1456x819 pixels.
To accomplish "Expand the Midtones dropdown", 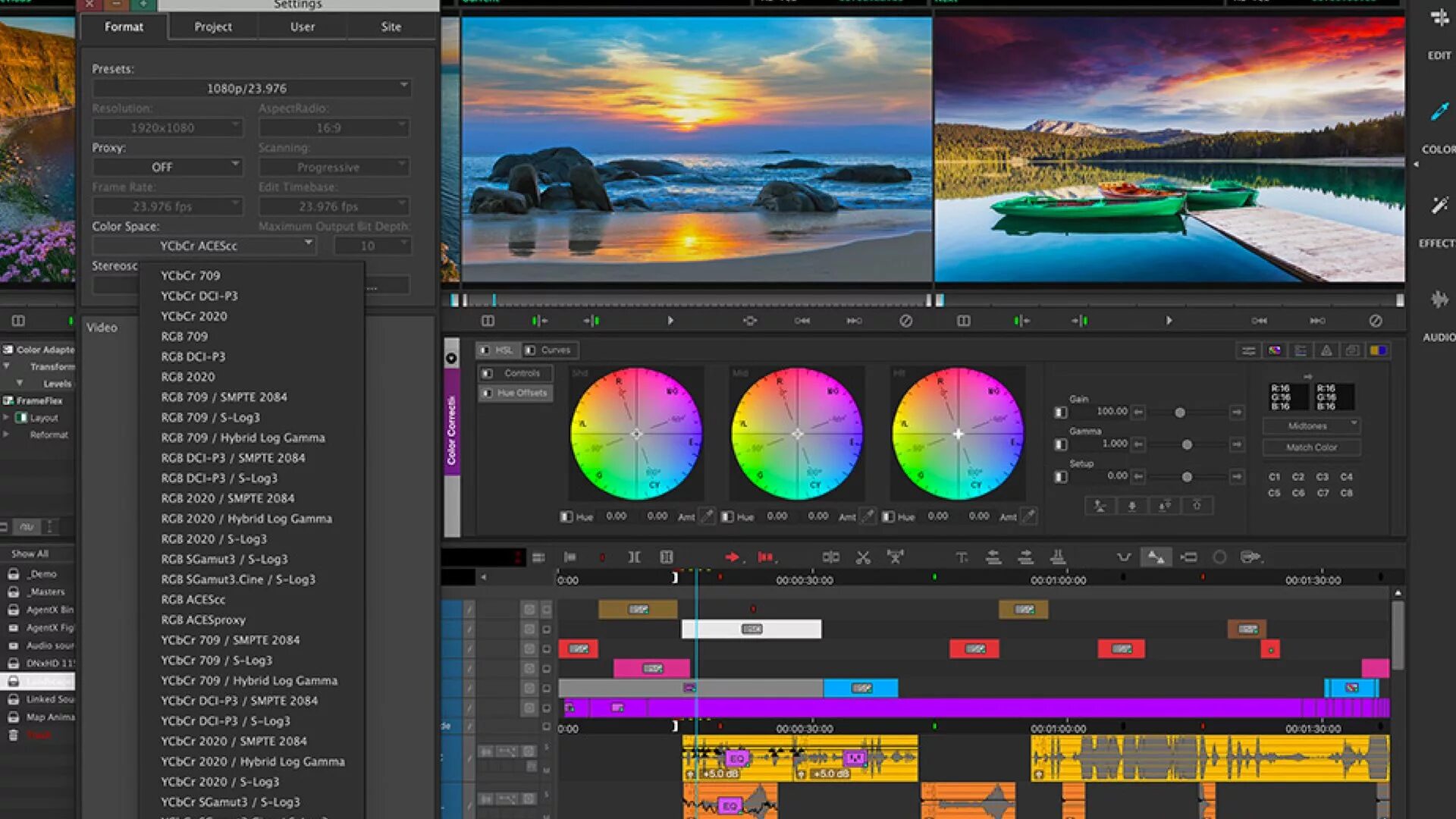I will point(1311,426).
